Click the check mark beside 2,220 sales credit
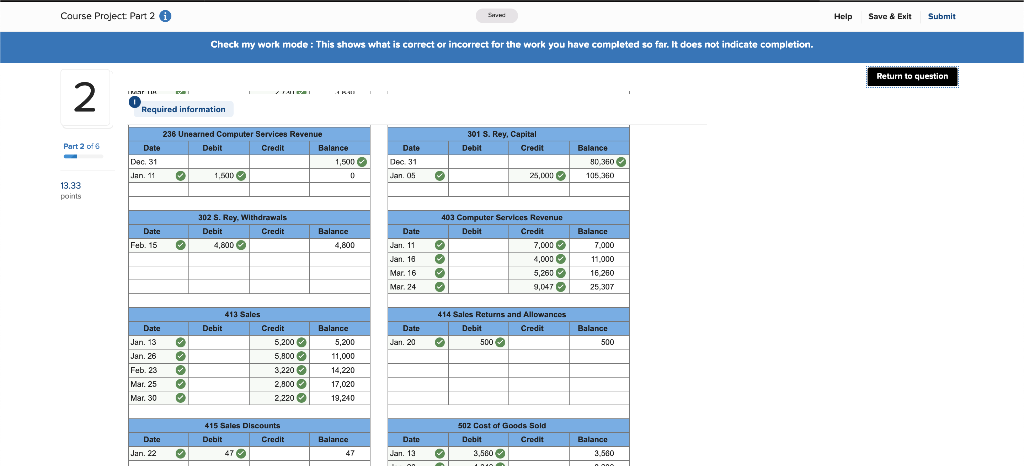 (x=302, y=397)
